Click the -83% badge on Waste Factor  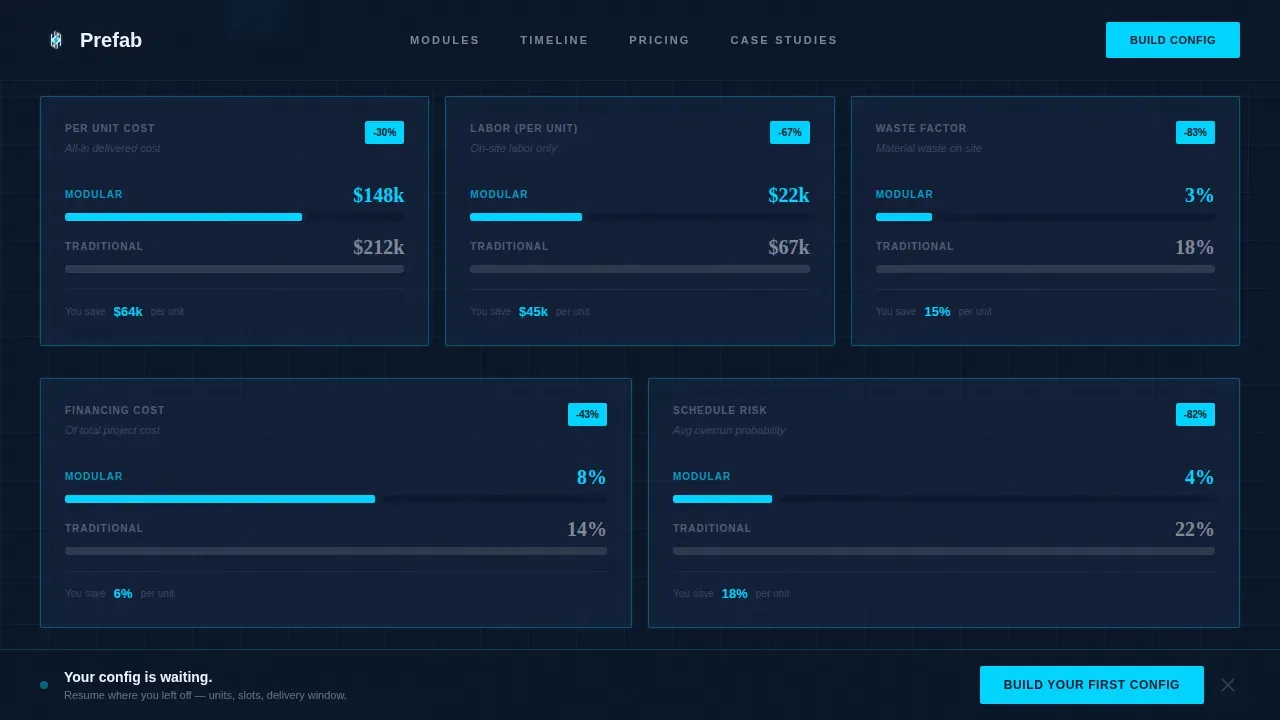click(1195, 132)
